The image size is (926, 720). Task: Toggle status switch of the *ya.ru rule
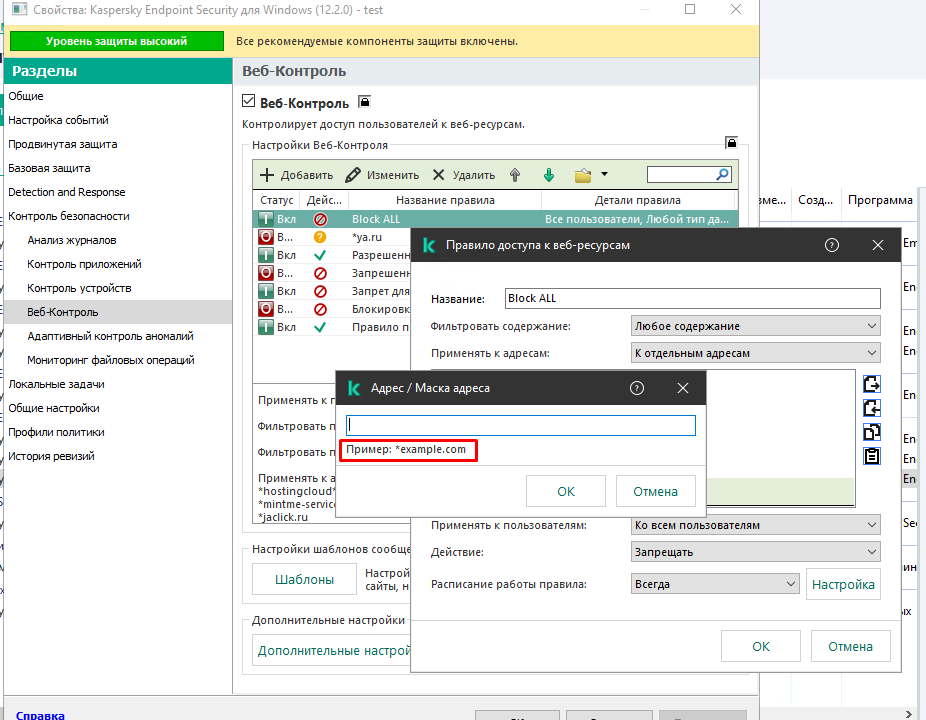266,237
